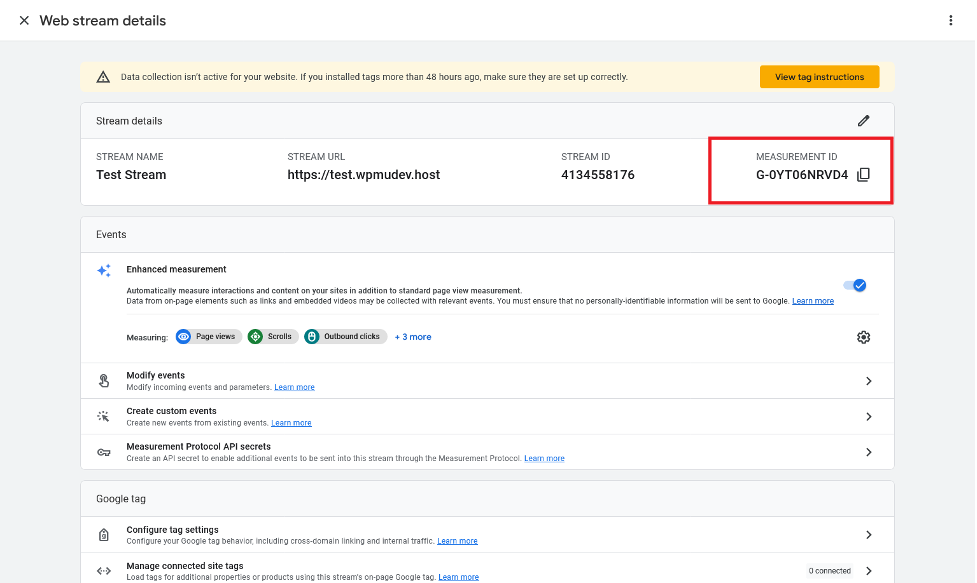Image resolution: width=977 pixels, height=583 pixels.
Task: Expand Measurement Protocol API secrets
Action: (868, 451)
